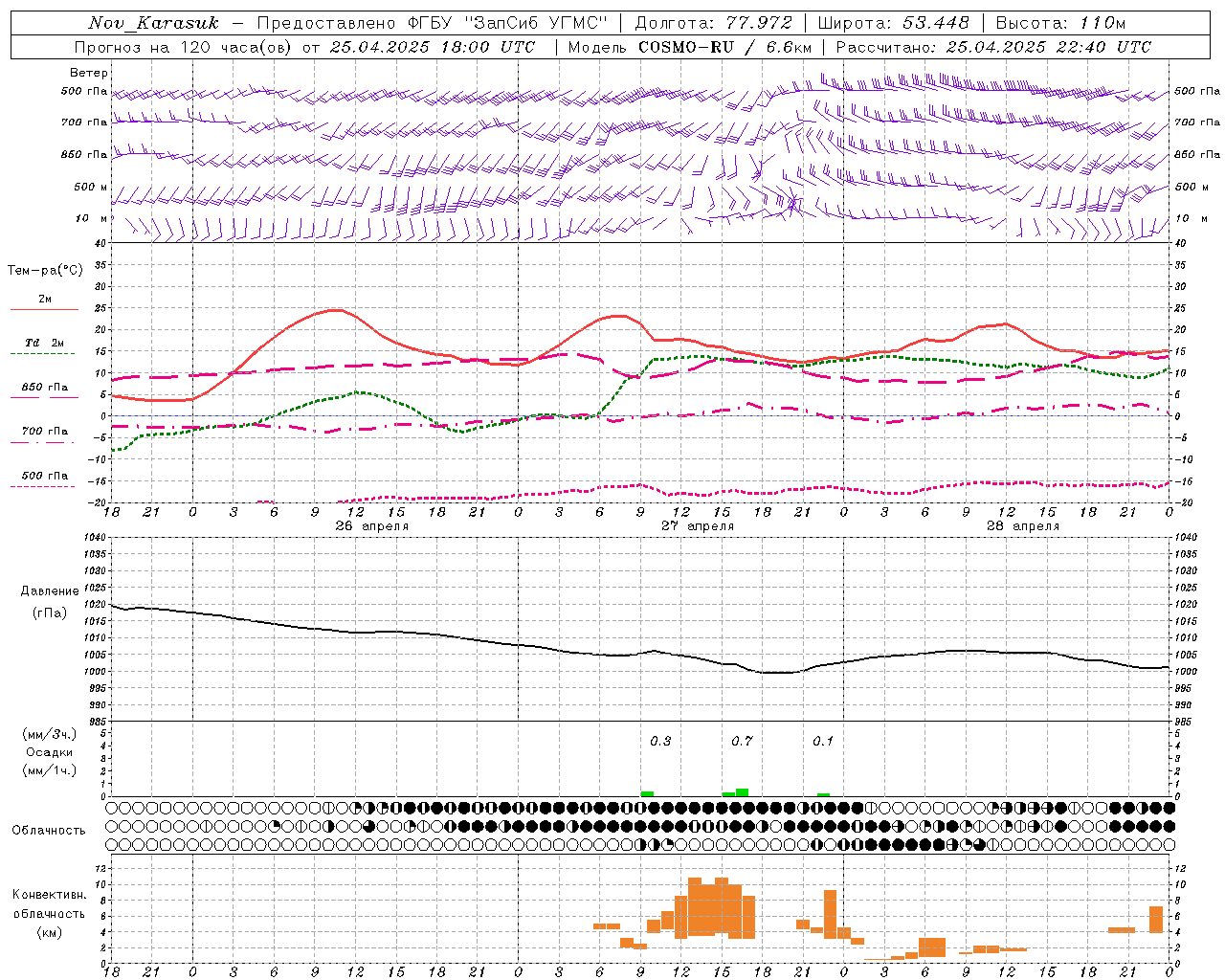
Task: Click the precipitation value '0.3'
Action: click(x=660, y=742)
